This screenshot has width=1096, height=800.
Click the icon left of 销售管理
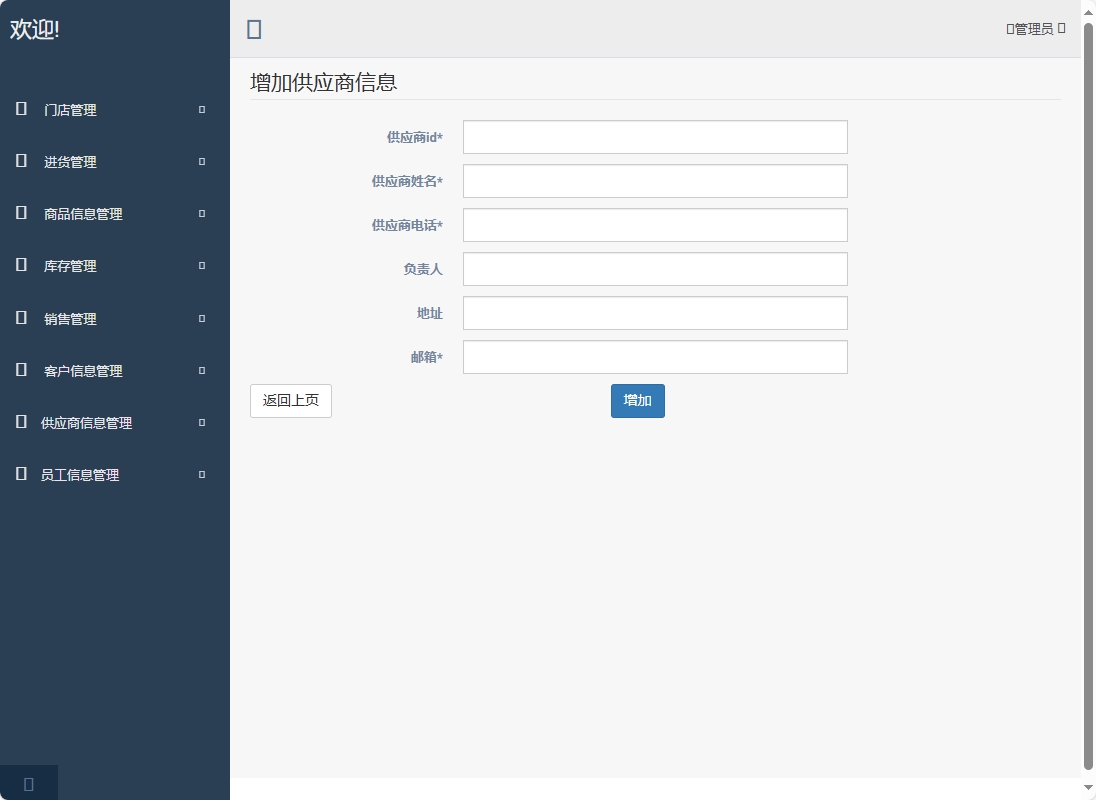pyautogui.click(x=21, y=318)
